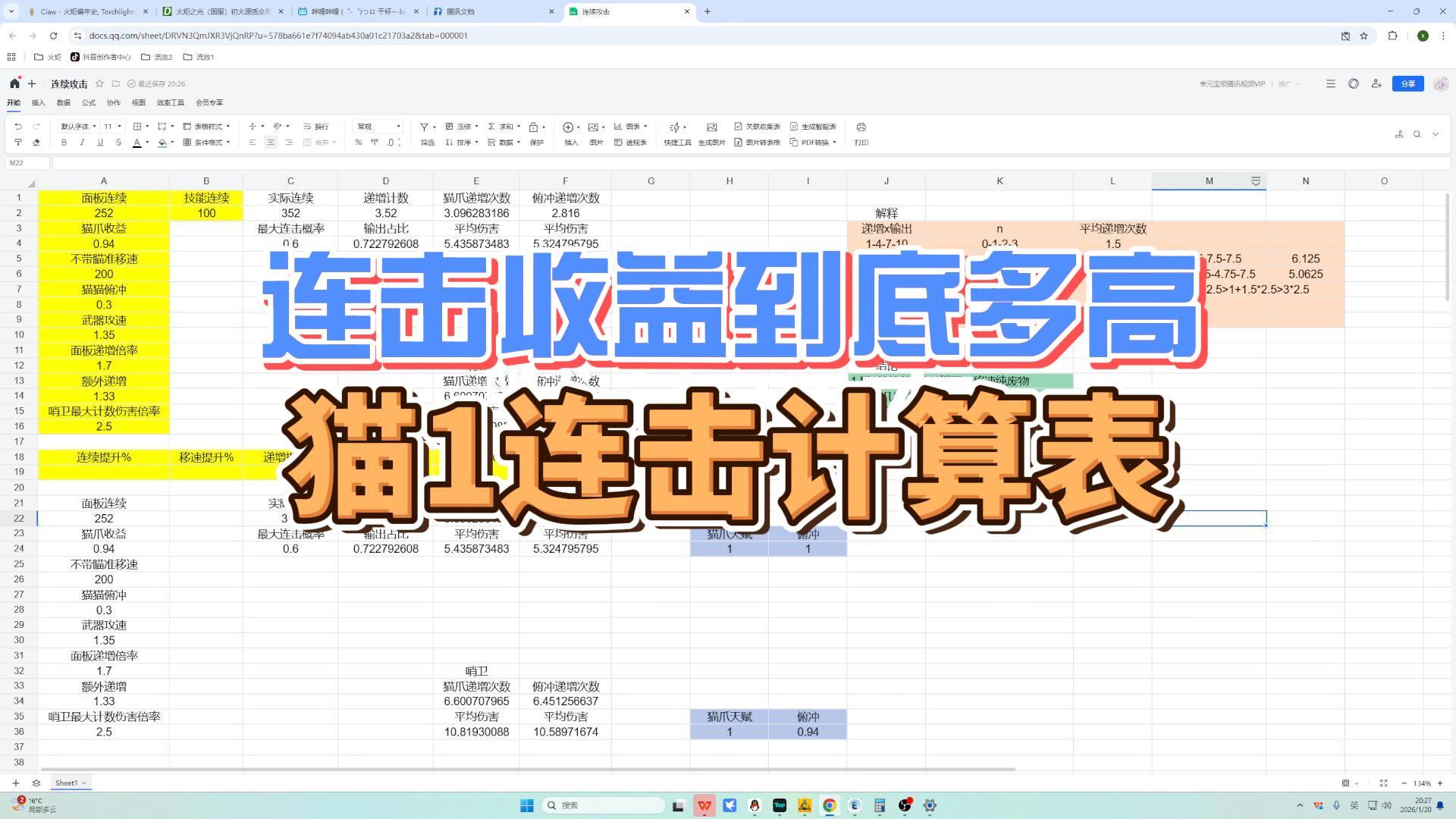Enable center text alignment
The image size is (1456, 819).
pos(270,142)
